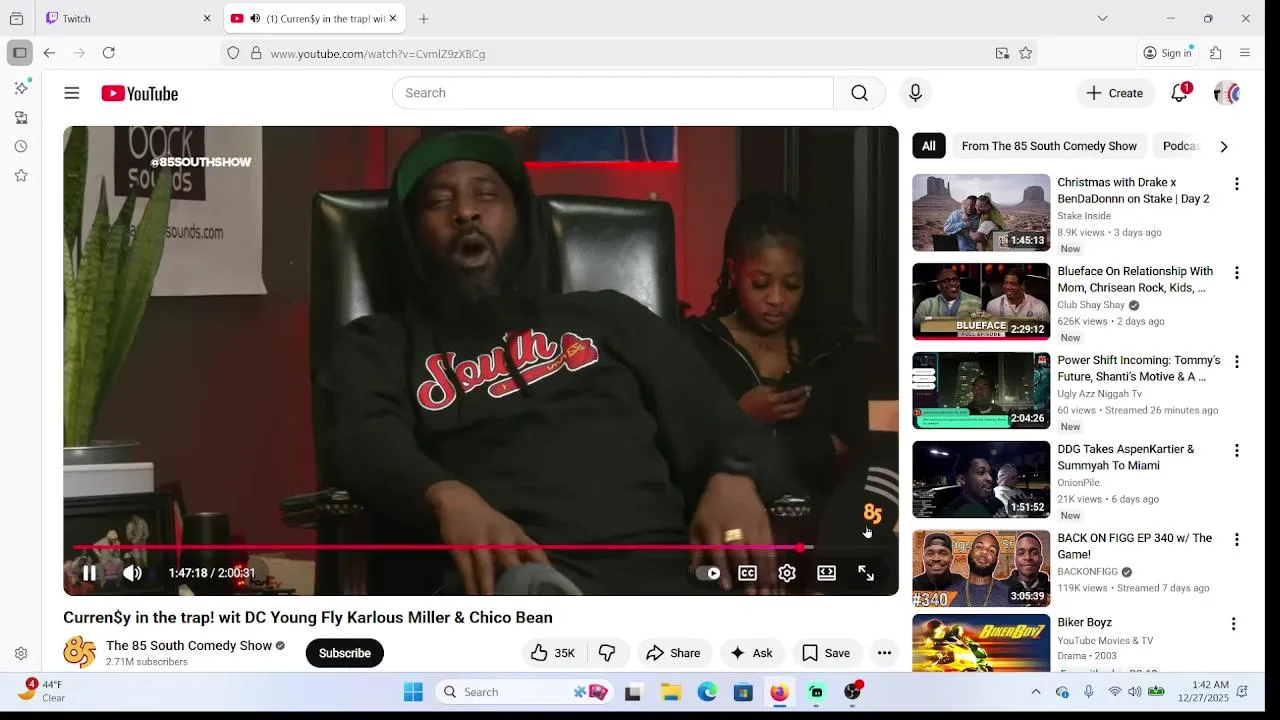Open Power Shift Incoming video title
This screenshot has width=1280, height=720.
[1139, 368]
